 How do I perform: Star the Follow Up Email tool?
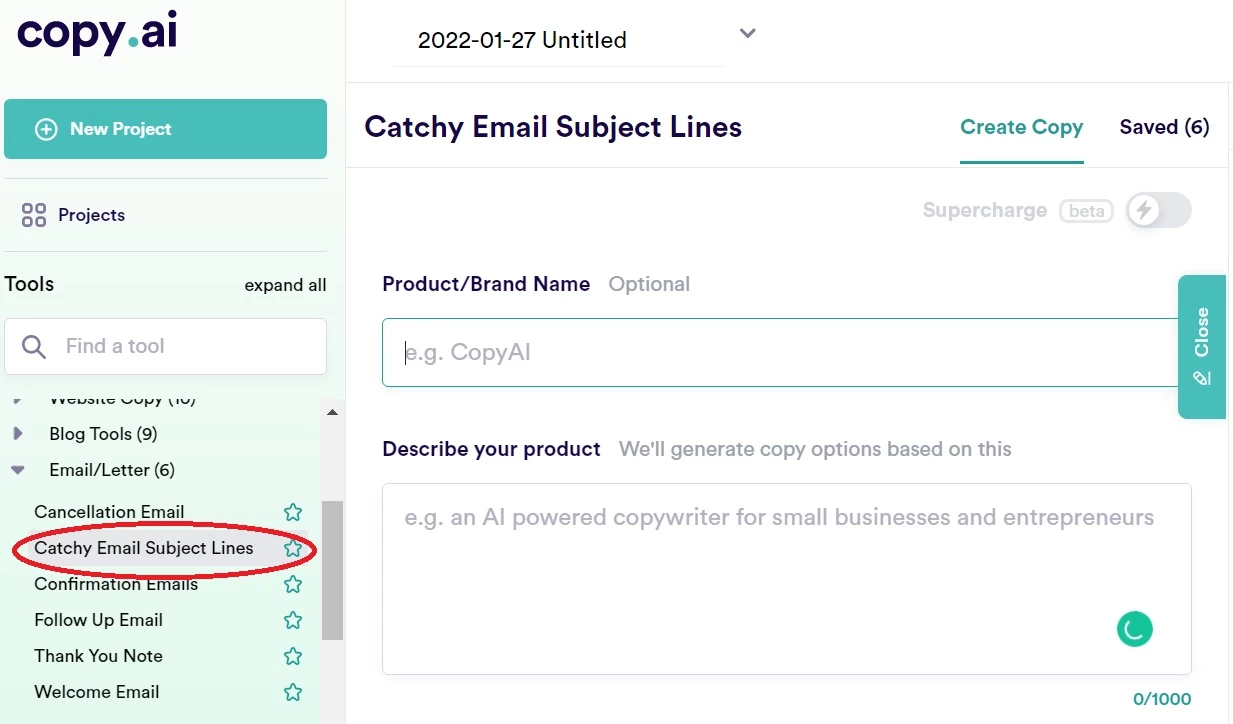(293, 620)
